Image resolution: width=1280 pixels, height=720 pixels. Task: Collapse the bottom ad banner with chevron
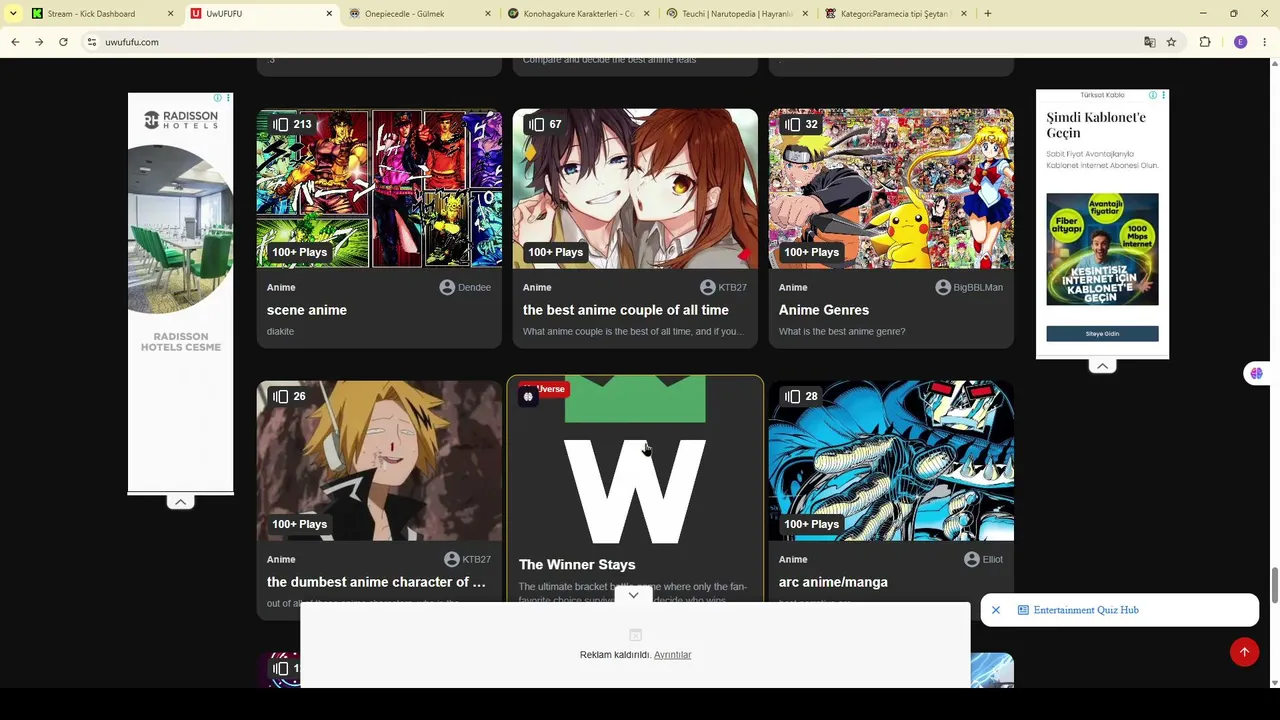click(633, 596)
